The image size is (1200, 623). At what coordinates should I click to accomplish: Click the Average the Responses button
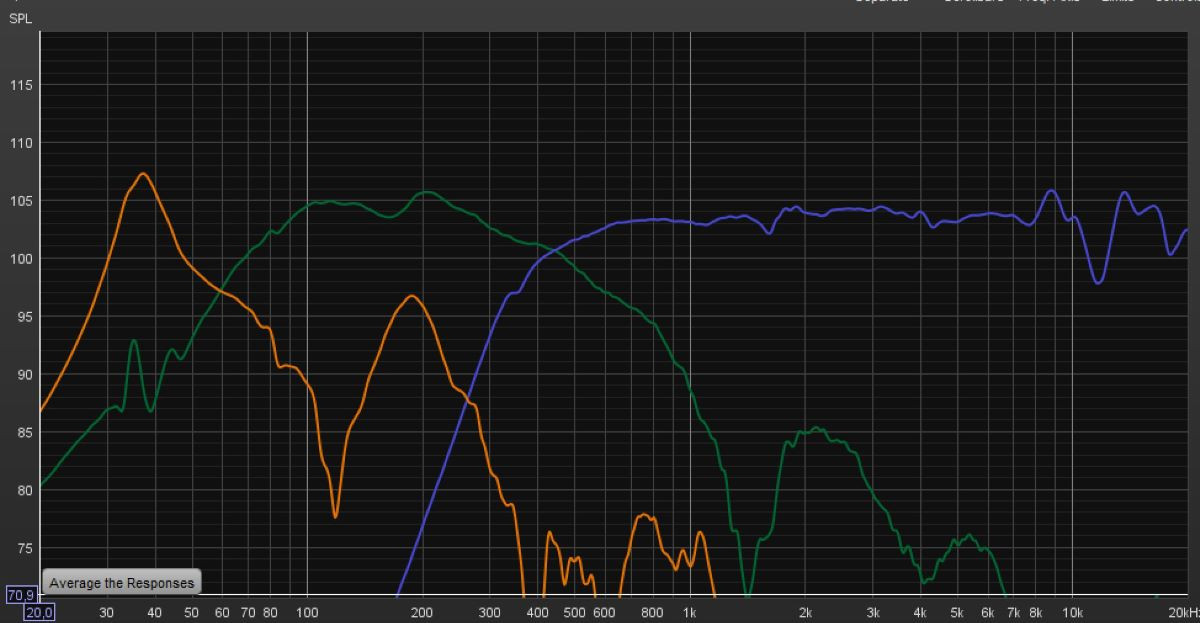(121, 582)
